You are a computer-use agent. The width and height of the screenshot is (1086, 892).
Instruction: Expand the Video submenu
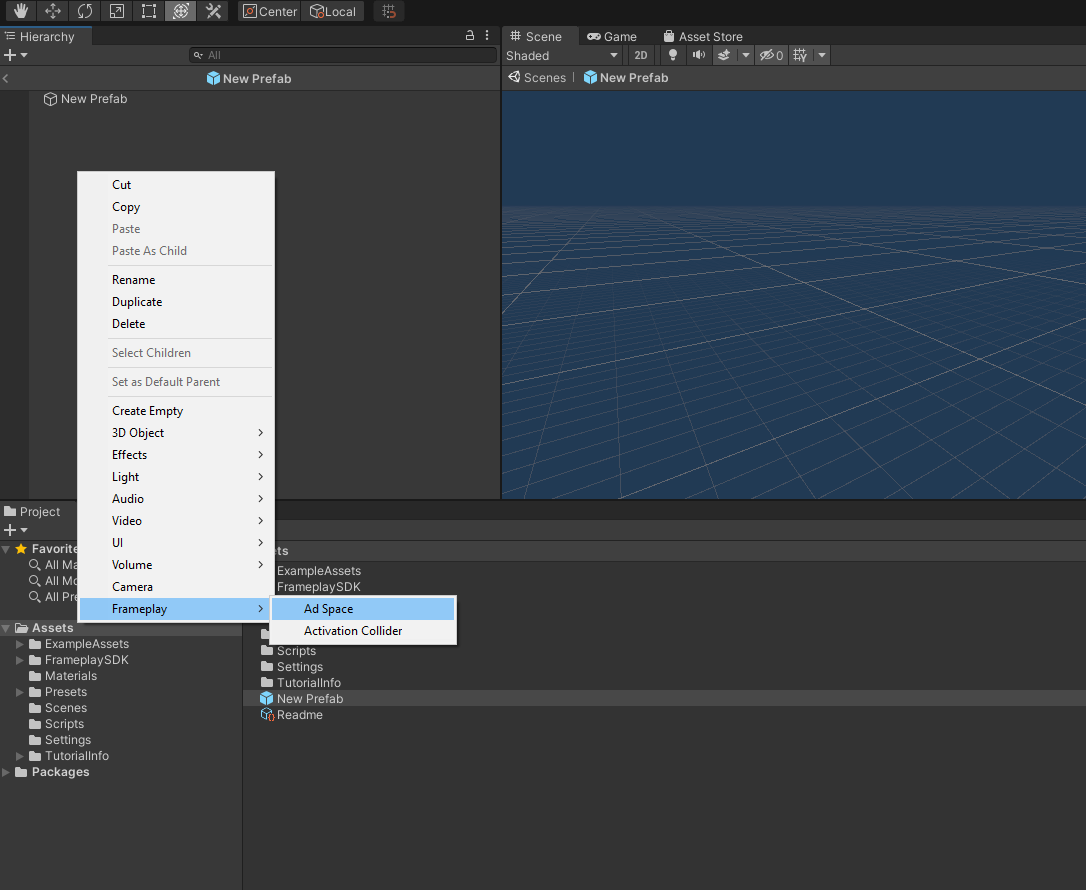pos(176,521)
